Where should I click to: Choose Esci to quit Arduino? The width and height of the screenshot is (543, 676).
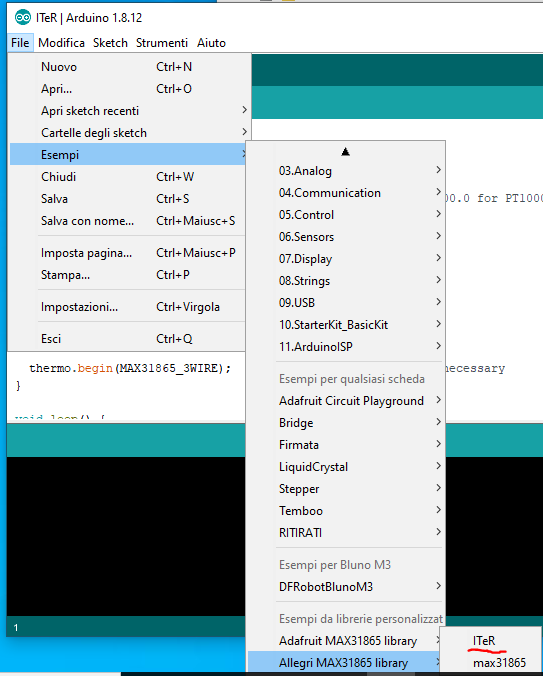click(128, 339)
